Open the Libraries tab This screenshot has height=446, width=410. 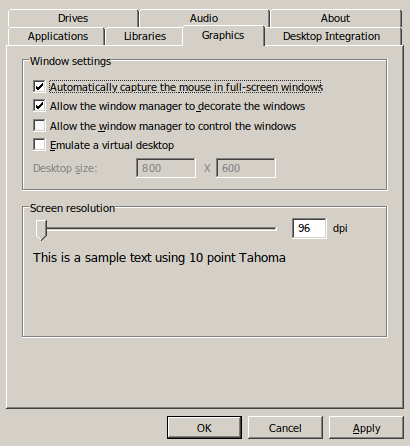[144, 36]
